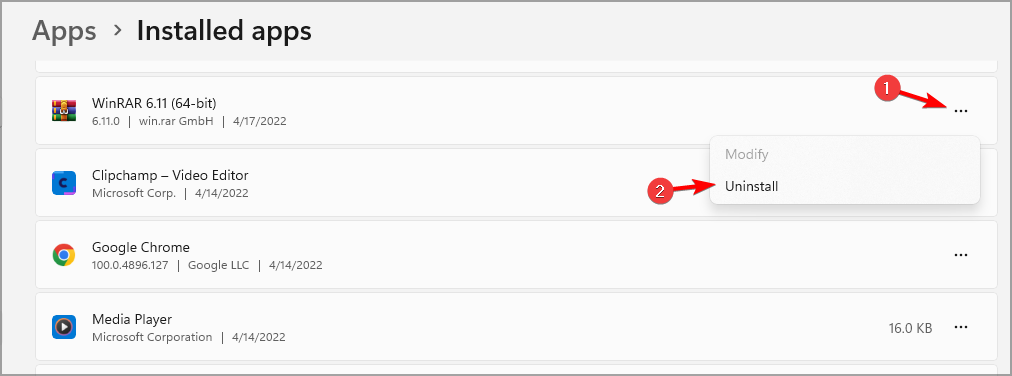Click the Clipchamp Video Editor icon
Viewport: 1012px width, 376px height.
(64, 183)
